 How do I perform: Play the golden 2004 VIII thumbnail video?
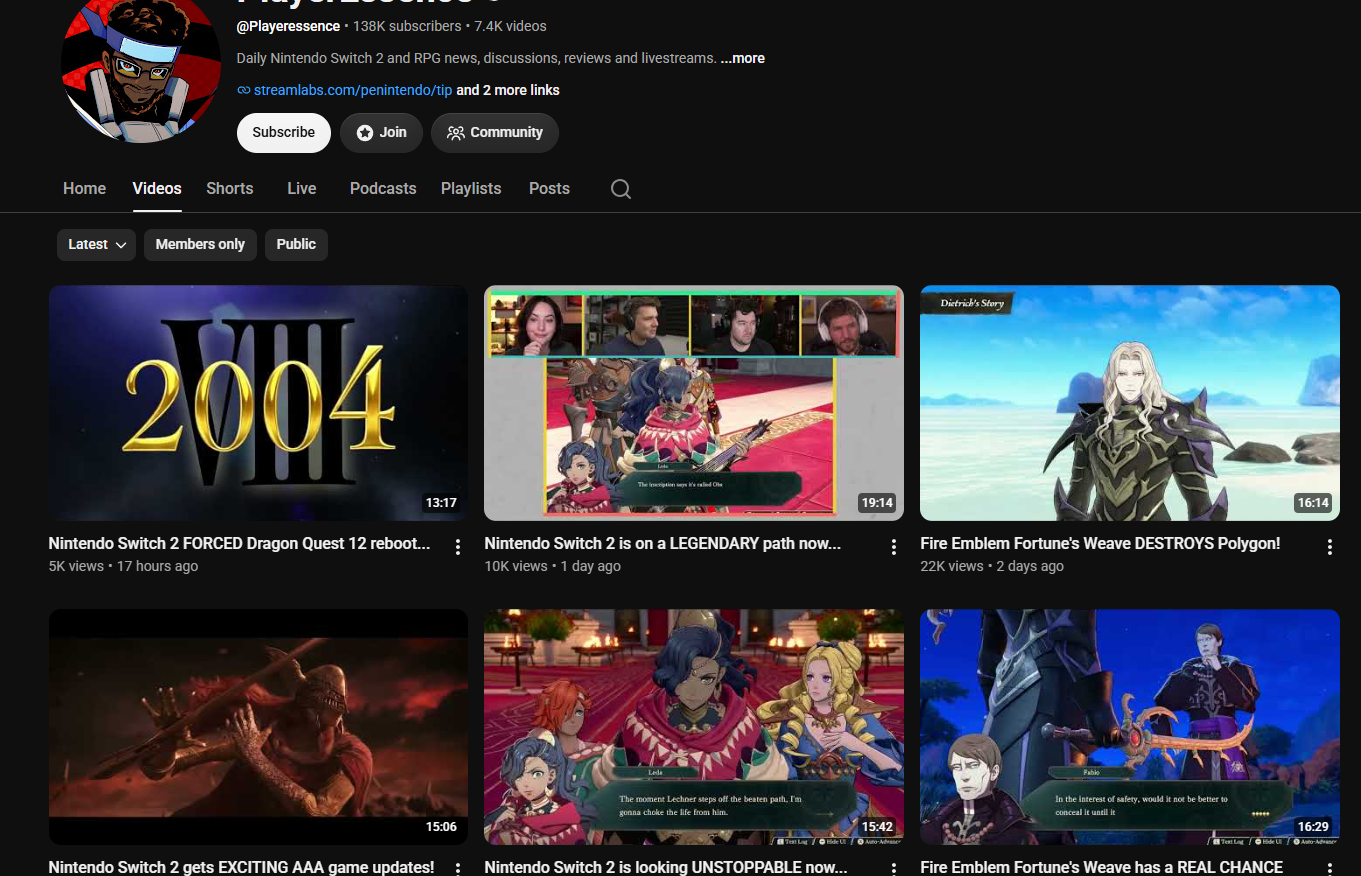tap(258, 403)
